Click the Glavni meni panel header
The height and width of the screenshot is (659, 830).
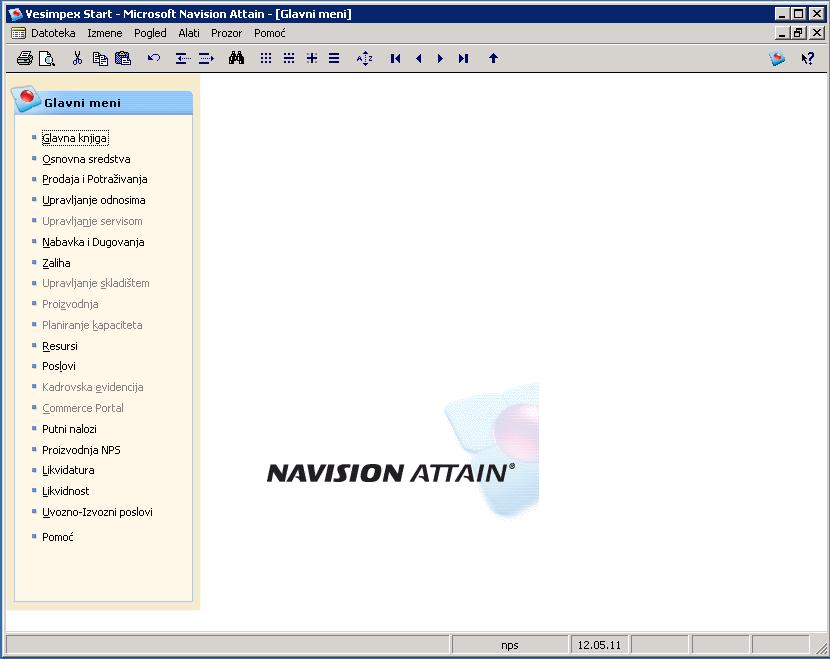coord(103,102)
